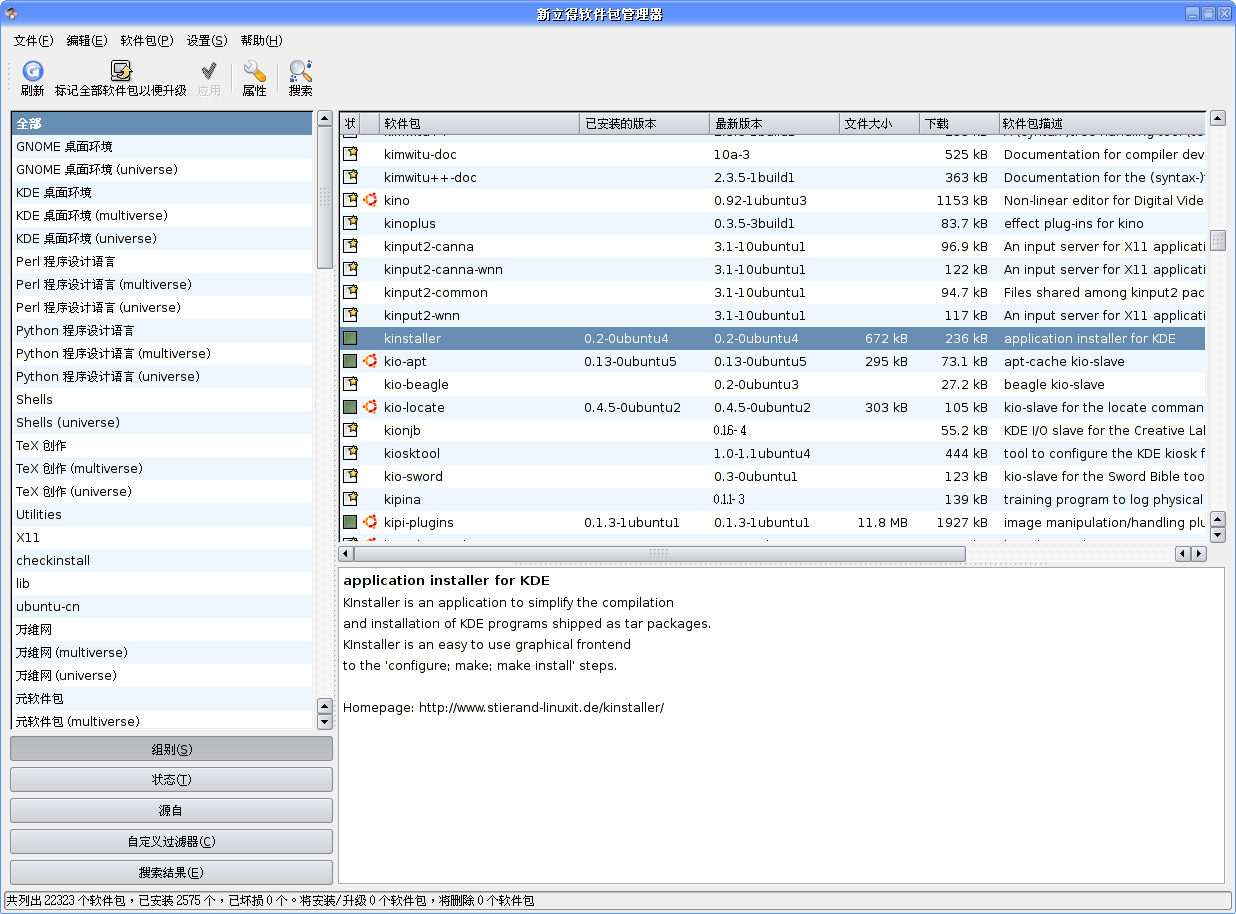The width and height of the screenshot is (1236, 914).
Task: Toggle status box of kimwitu-doc
Action: click(350, 154)
